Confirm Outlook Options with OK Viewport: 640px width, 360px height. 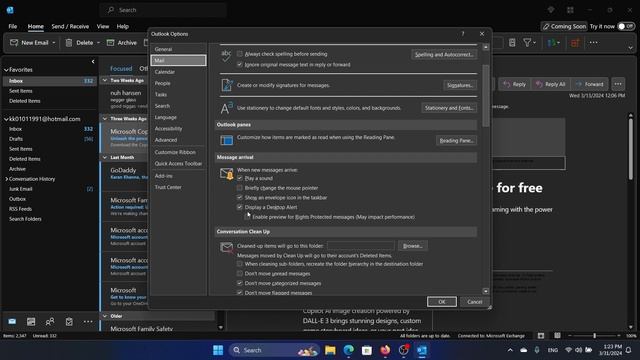[442, 302]
